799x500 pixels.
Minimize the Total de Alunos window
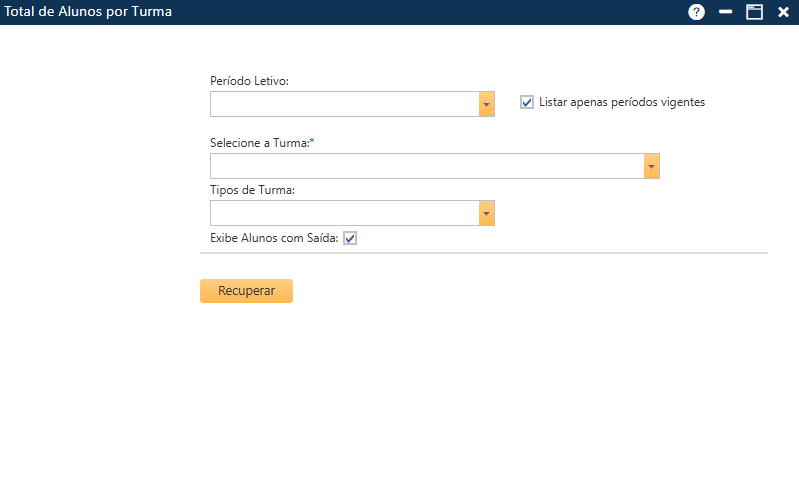point(726,12)
